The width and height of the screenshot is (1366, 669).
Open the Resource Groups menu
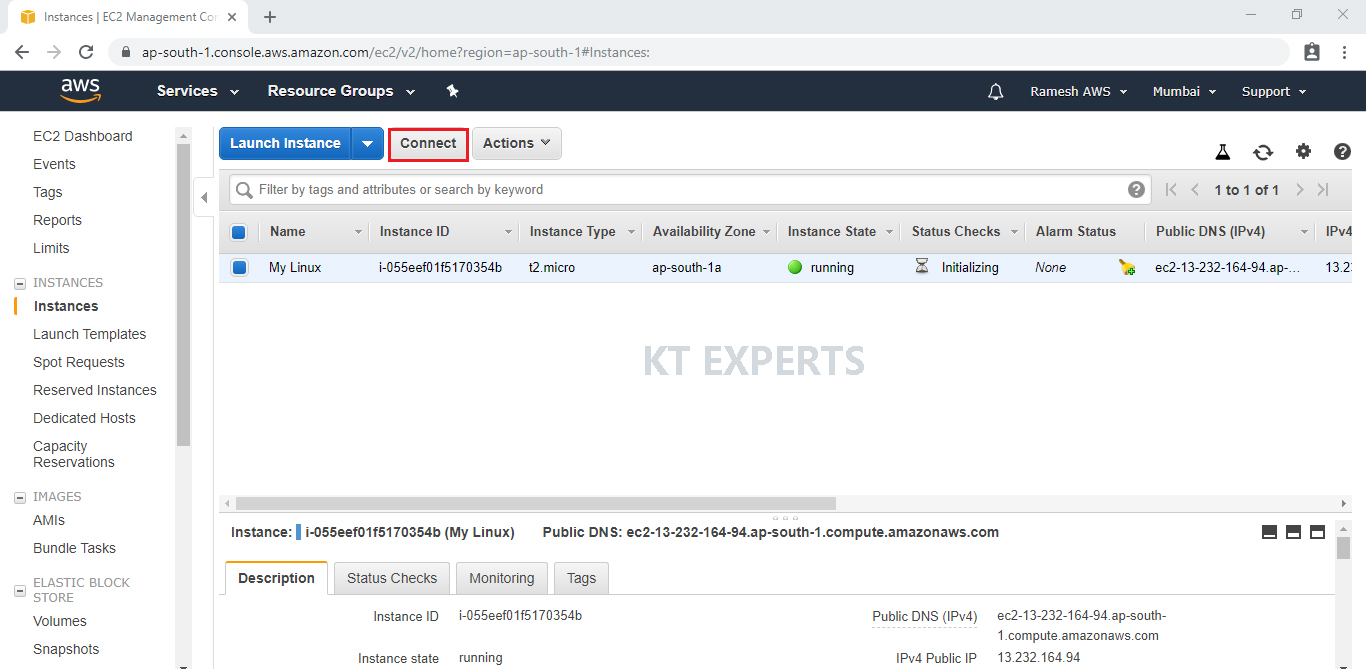tap(341, 91)
